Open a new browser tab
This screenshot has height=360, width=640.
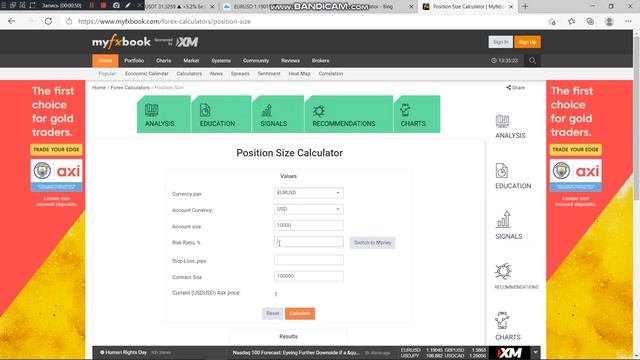coord(525,7)
